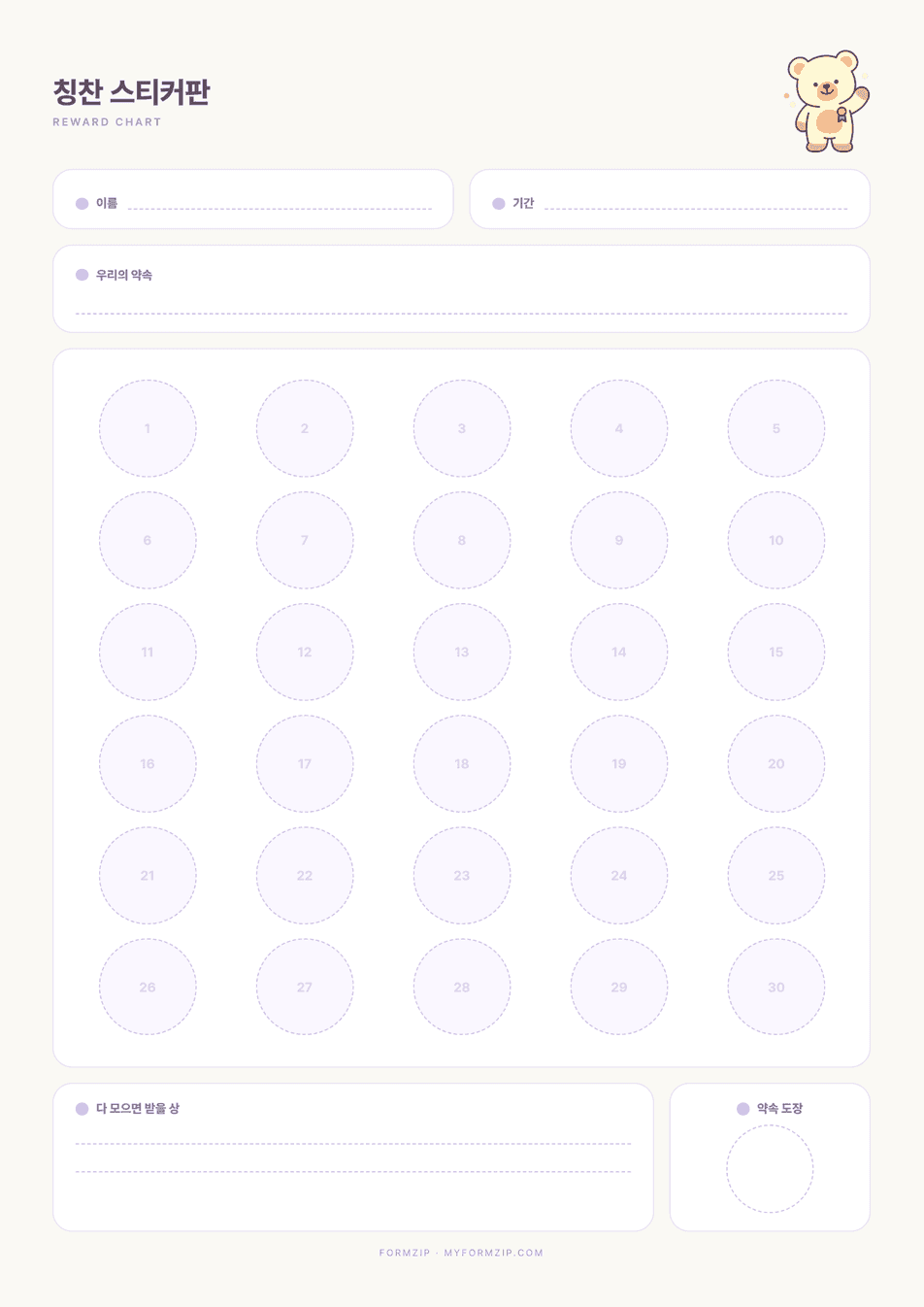924x1307 pixels.
Task: Click the purple dot beside 우리의 약속
Action: pyautogui.click(x=82, y=275)
